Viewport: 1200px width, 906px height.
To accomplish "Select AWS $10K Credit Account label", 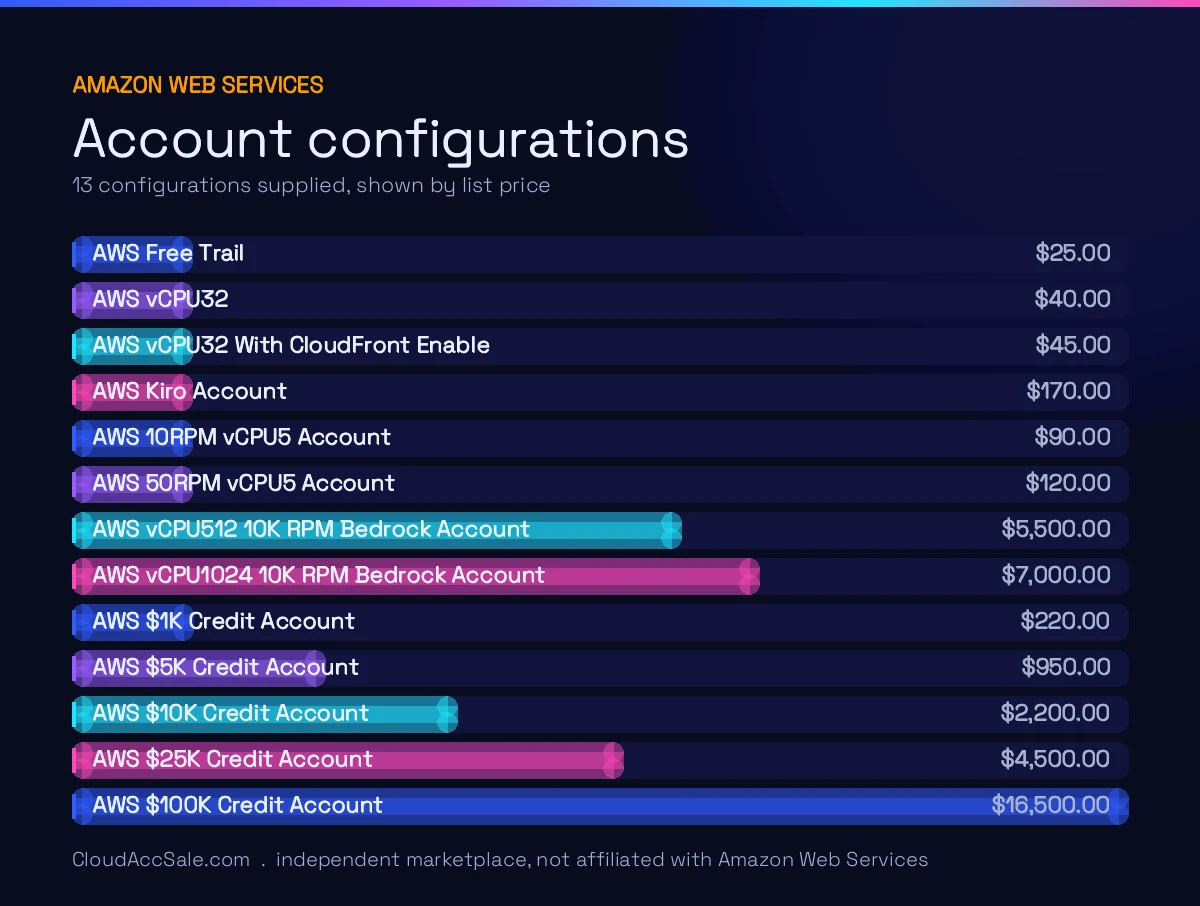I will click(231, 713).
